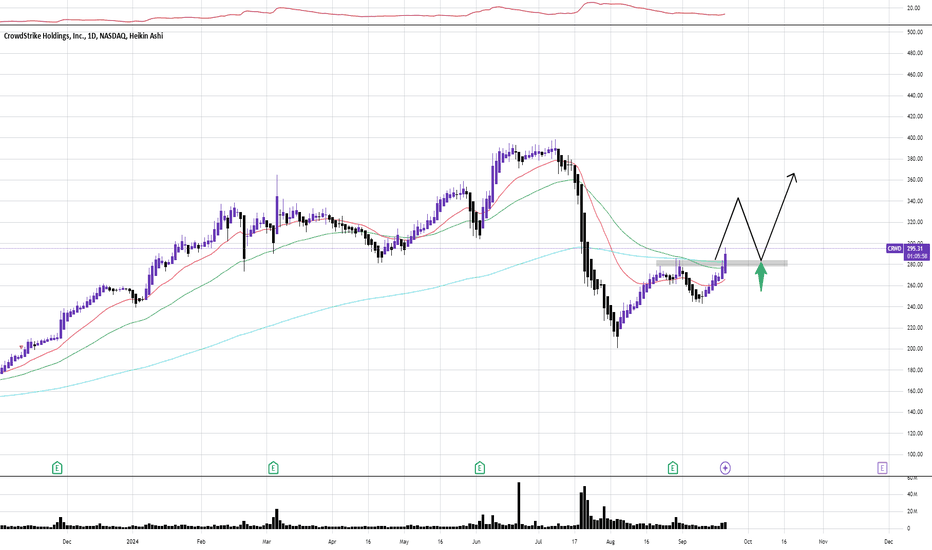
Task: Click the 500.00 price scale label
Action: (x=915, y=32)
